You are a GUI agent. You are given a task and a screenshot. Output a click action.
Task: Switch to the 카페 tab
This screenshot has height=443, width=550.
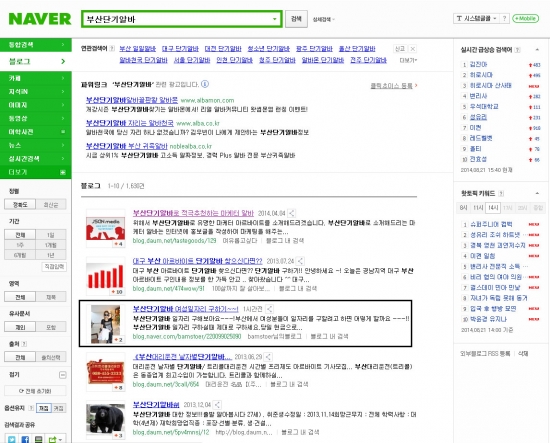[x=35, y=78]
